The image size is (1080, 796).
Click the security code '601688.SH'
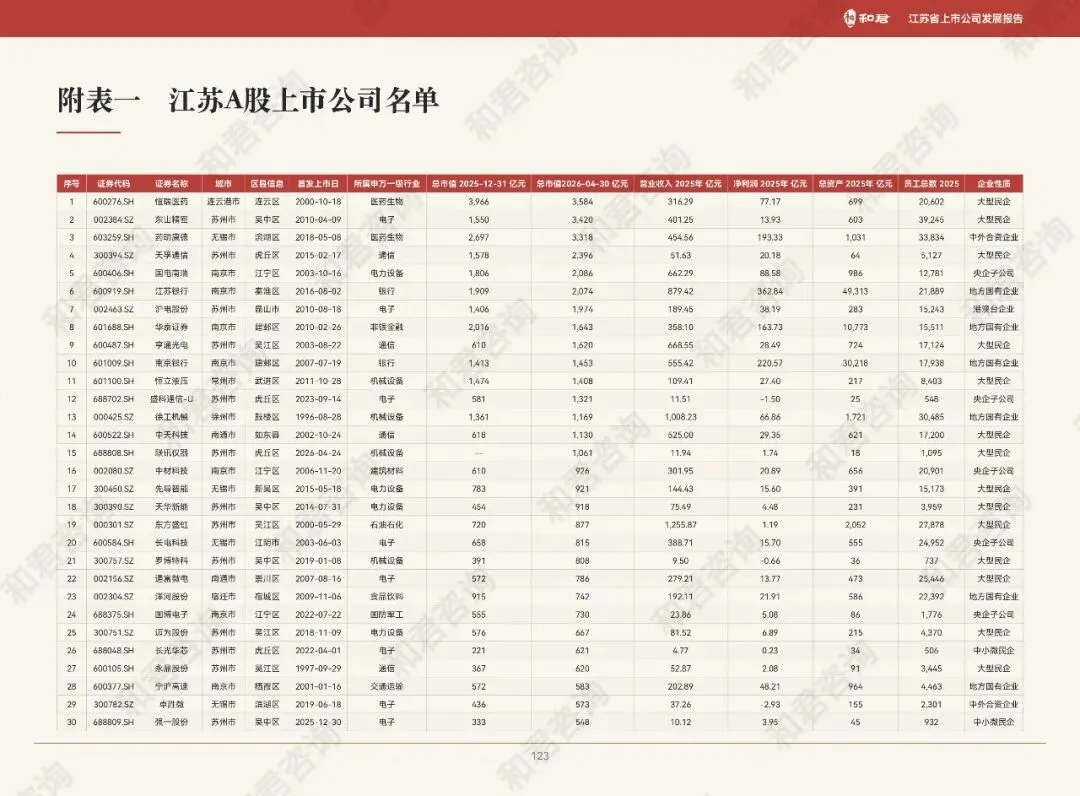[114, 327]
